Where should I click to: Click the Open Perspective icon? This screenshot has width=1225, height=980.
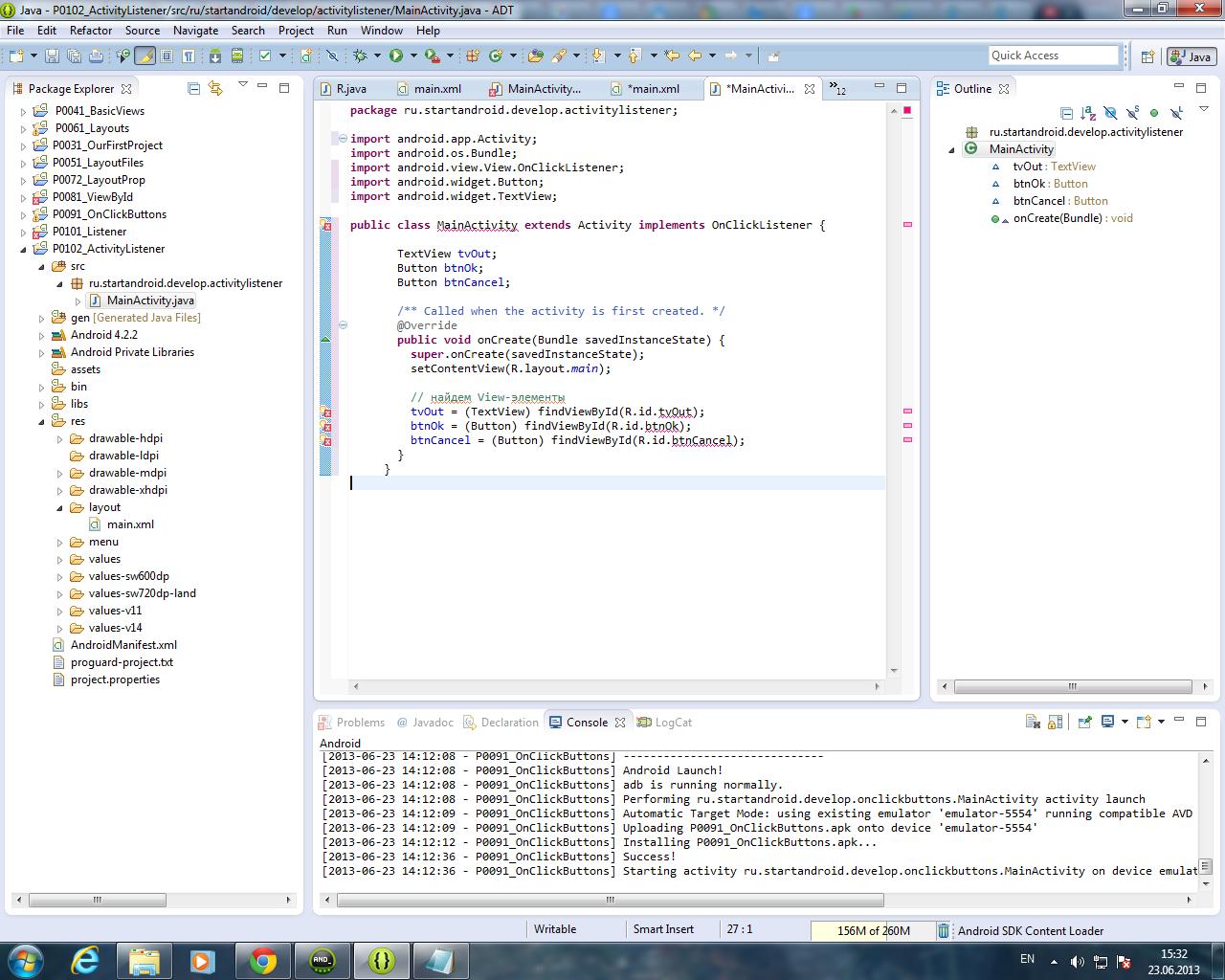1147,56
